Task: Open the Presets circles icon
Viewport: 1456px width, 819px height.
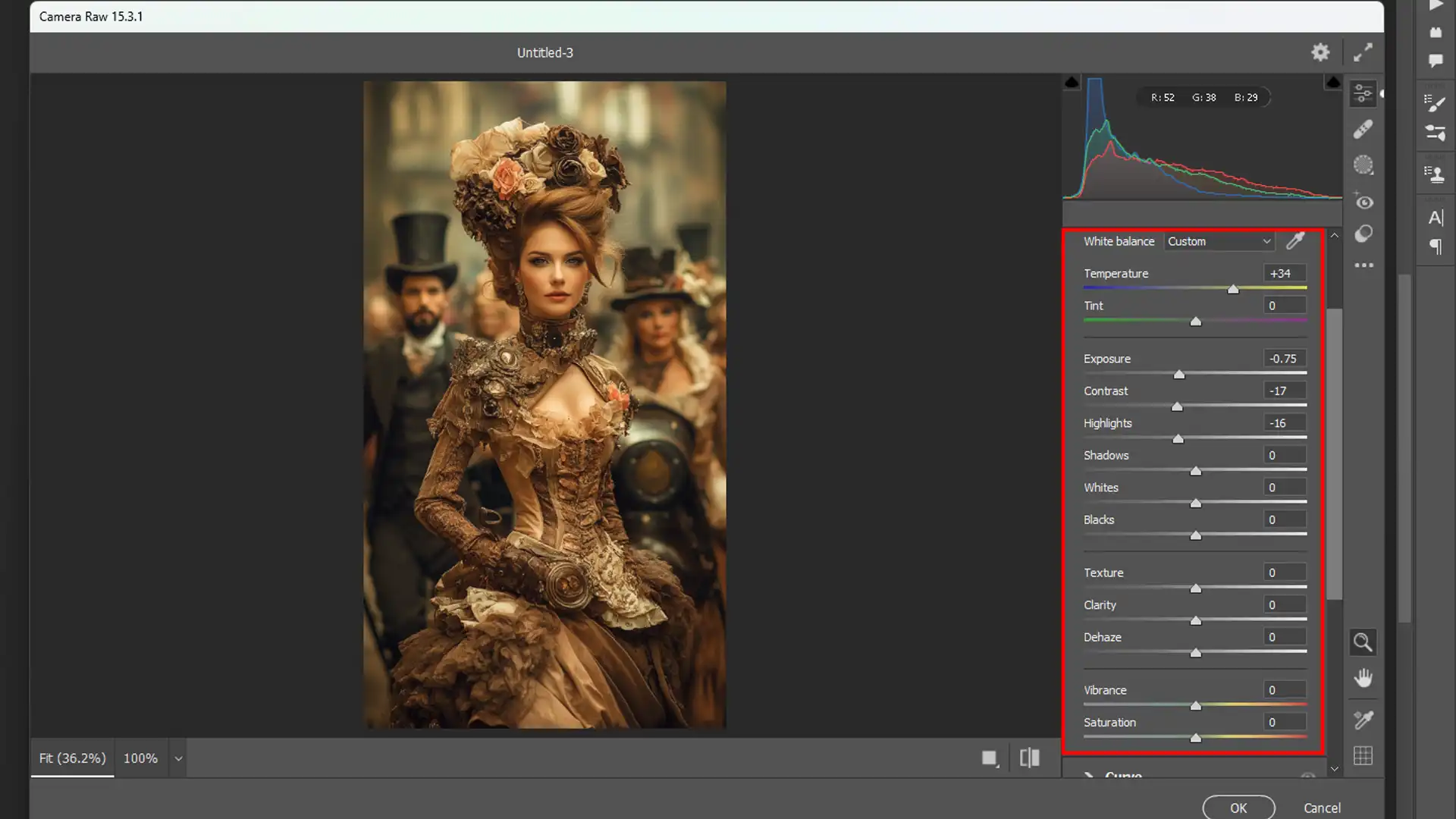Action: (x=1363, y=234)
